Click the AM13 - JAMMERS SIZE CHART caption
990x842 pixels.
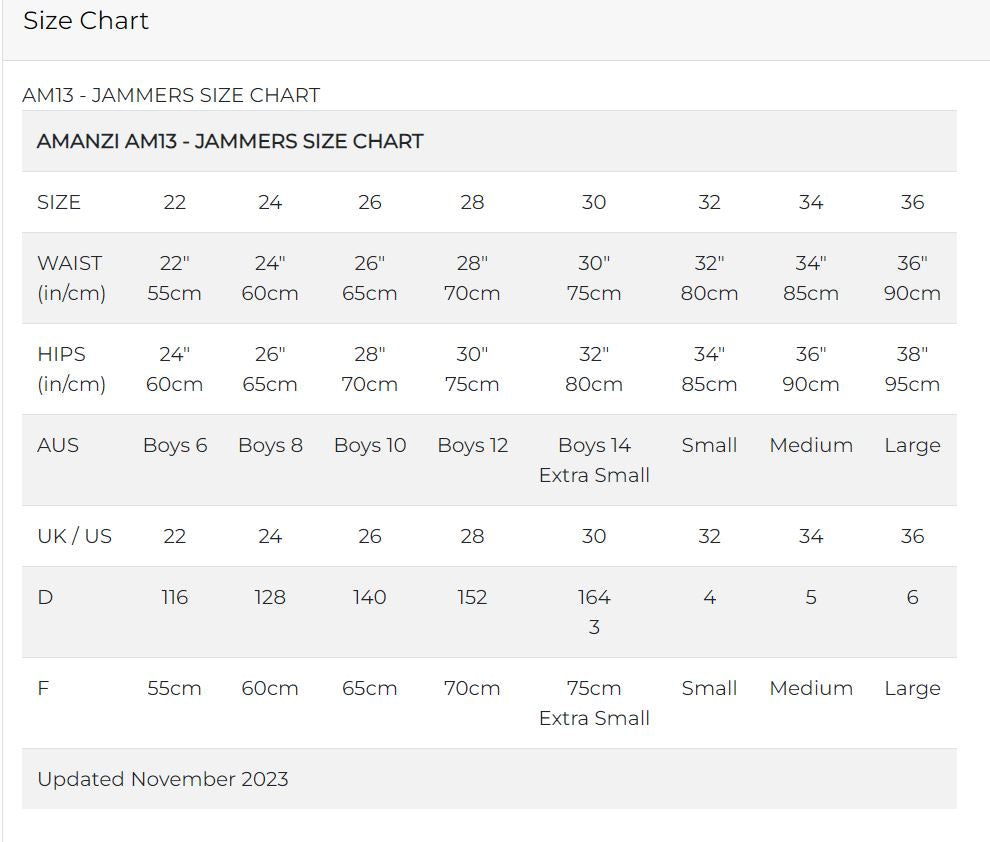pos(171,95)
